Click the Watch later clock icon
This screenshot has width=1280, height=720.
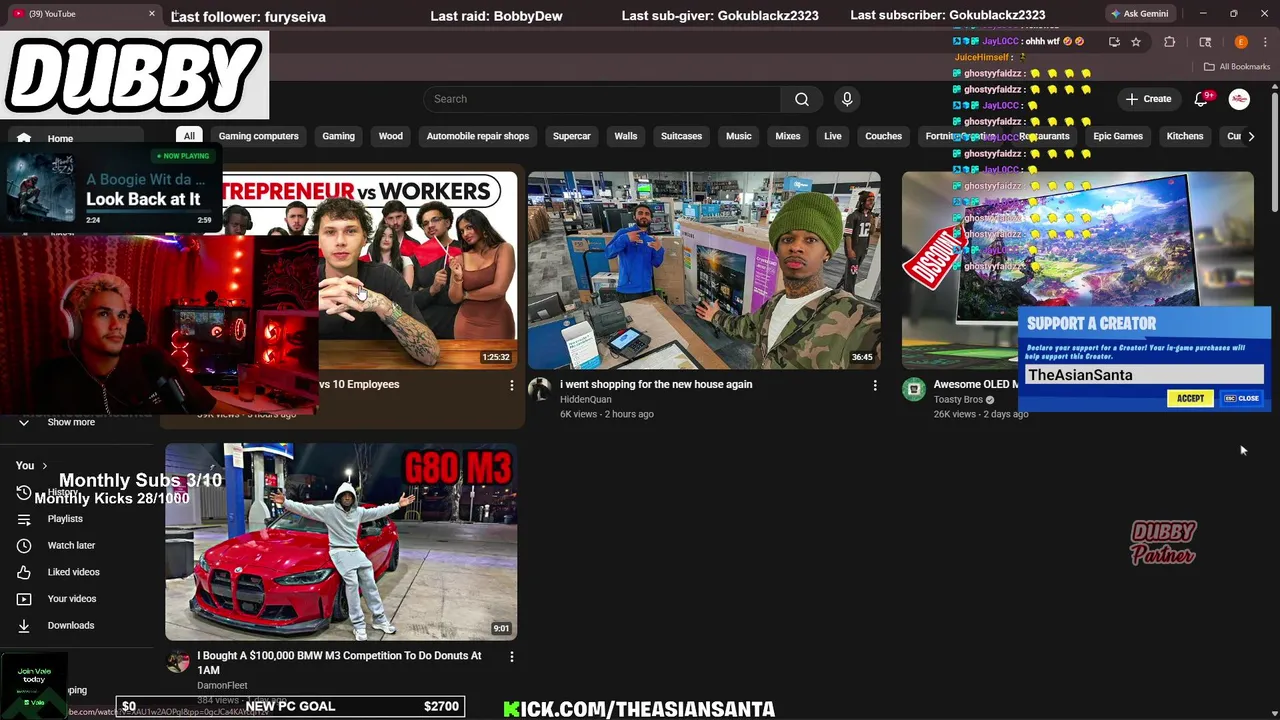[x=24, y=545]
